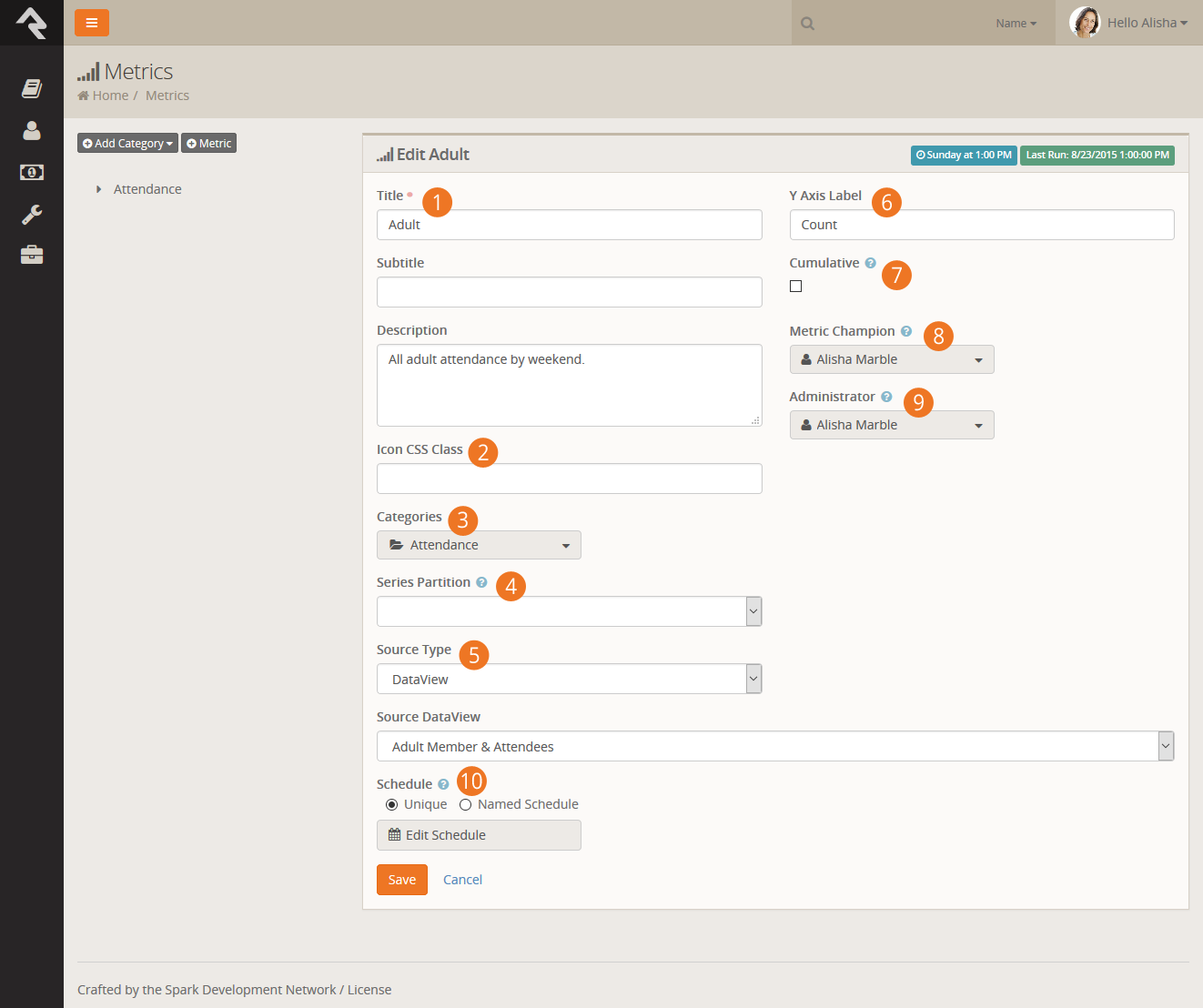Open the Metric Champion person picker
The image size is (1203, 1008).
(x=892, y=359)
